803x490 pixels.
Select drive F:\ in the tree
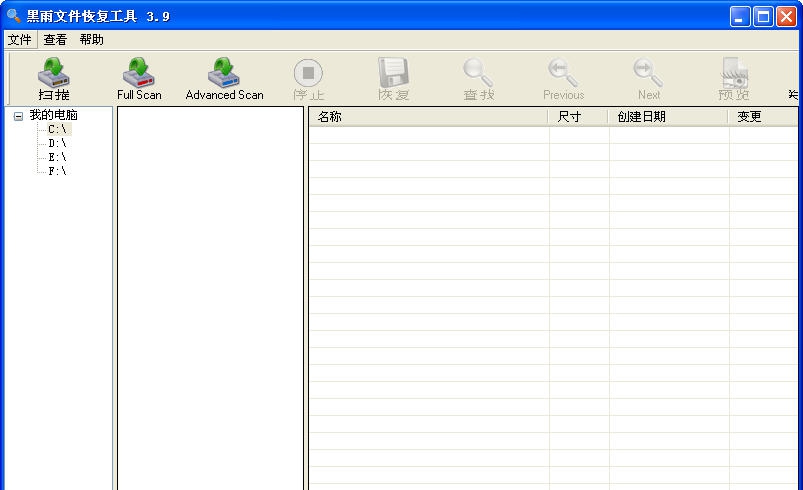click(x=57, y=171)
